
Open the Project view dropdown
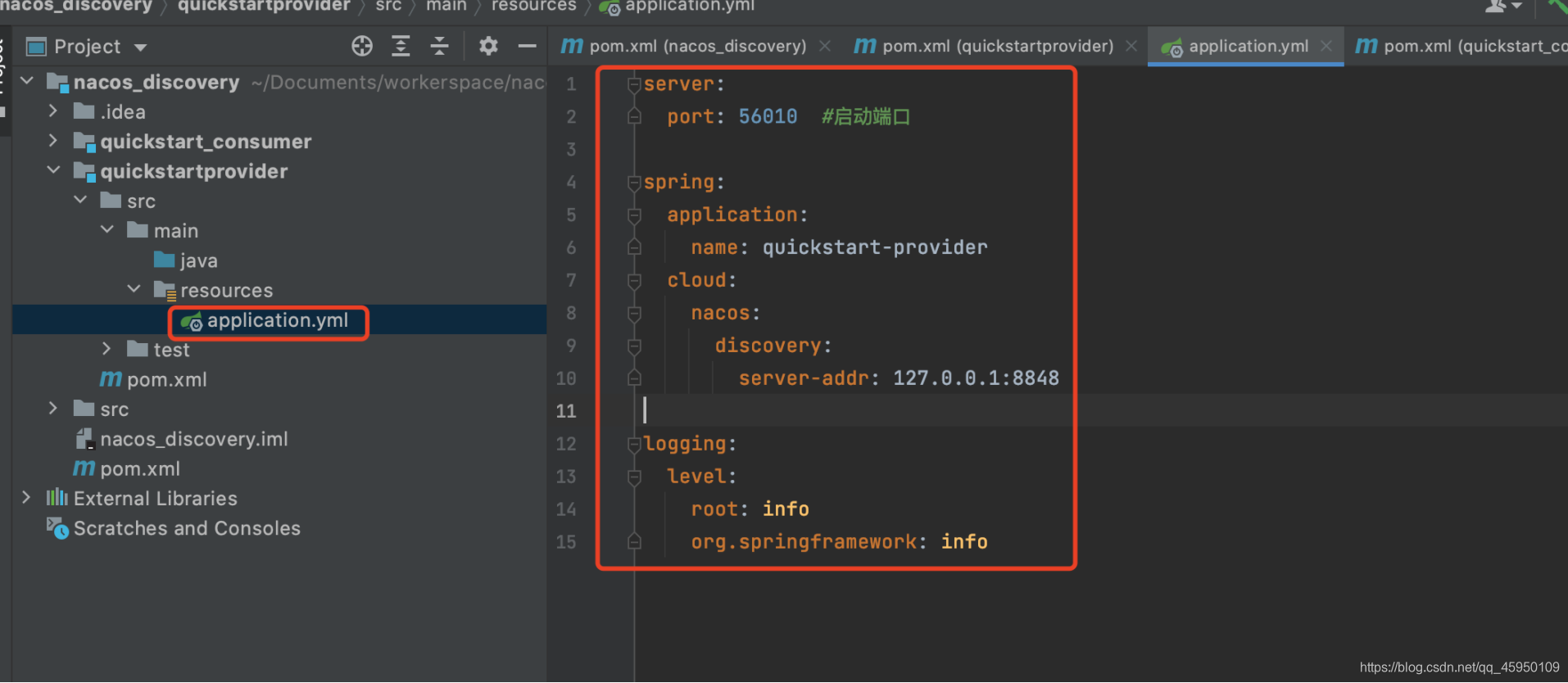click(x=141, y=47)
